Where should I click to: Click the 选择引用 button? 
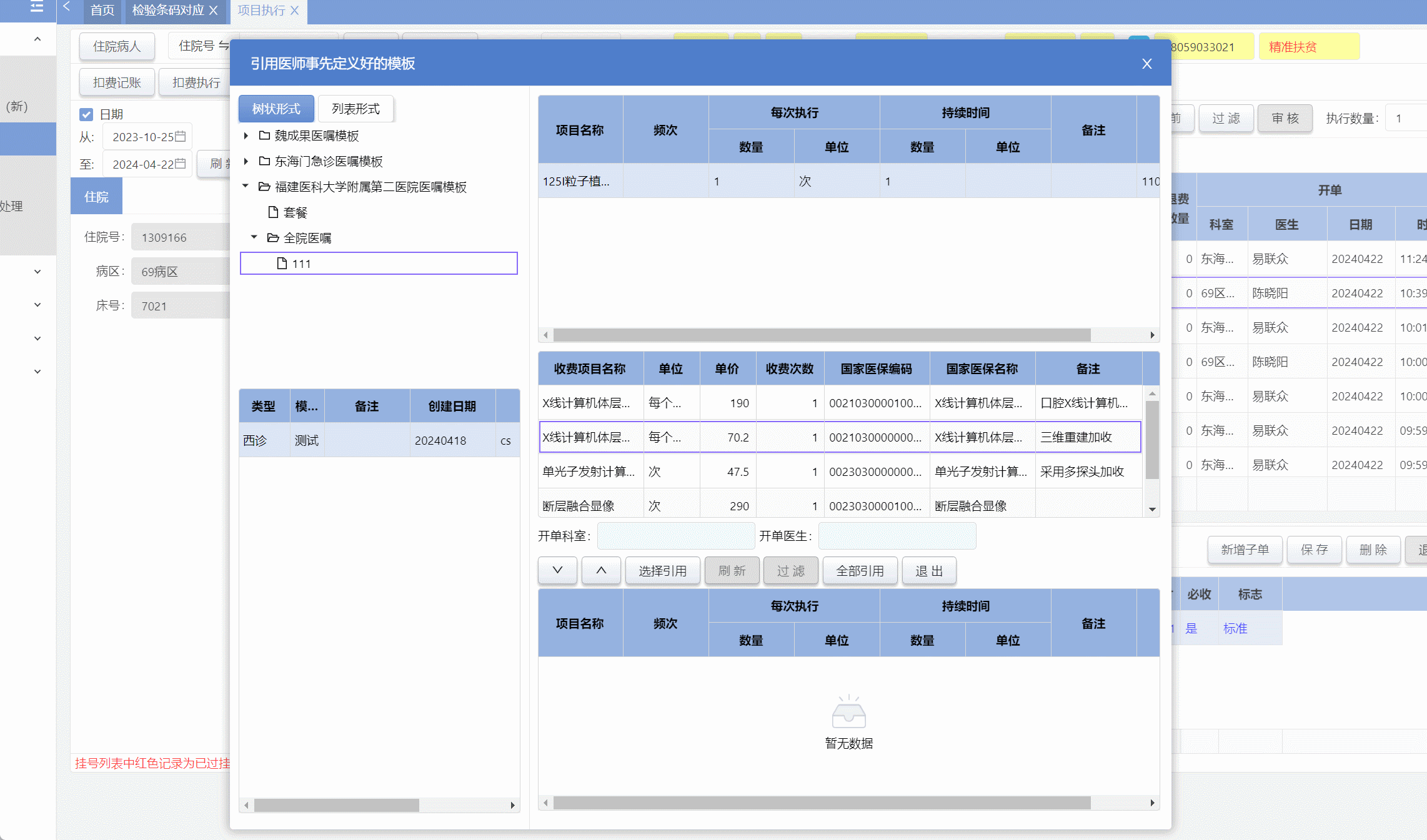click(x=662, y=570)
